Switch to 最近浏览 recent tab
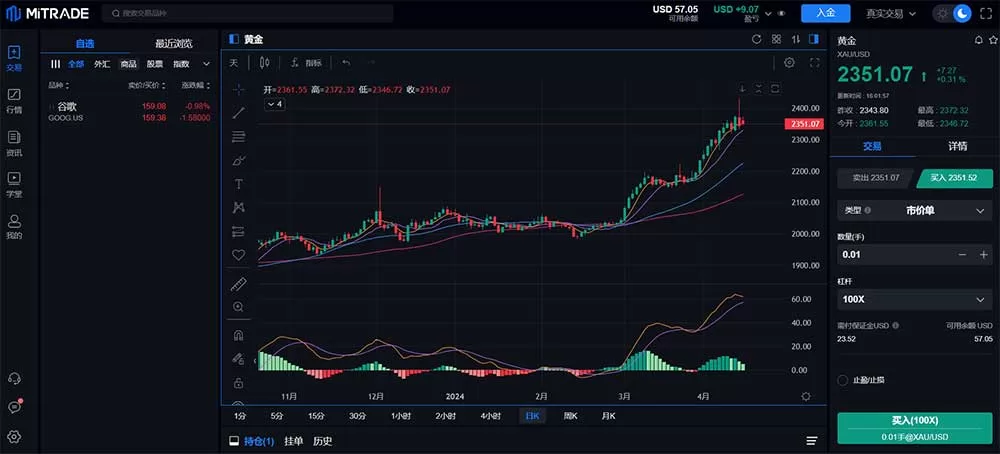The width and height of the screenshot is (1000, 454). [174, 43]
